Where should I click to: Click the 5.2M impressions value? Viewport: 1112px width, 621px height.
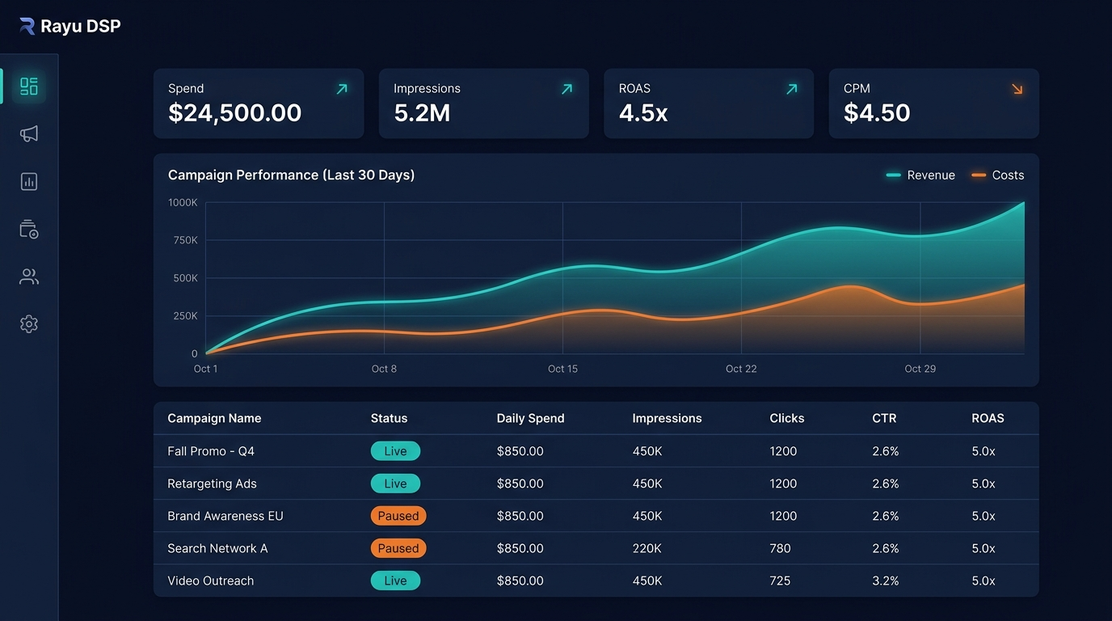tap(422, 113)
